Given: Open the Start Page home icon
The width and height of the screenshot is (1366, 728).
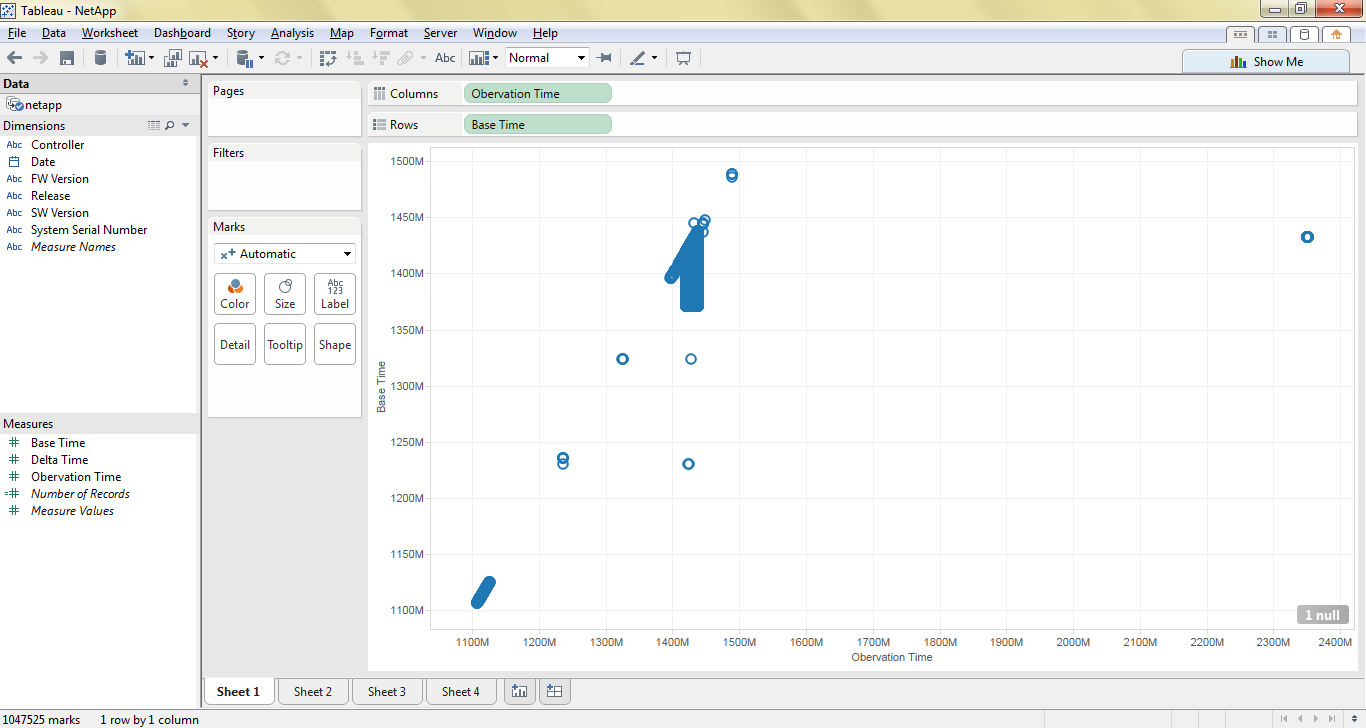Looking at the screenshot, I should (x=1336, y=34).
